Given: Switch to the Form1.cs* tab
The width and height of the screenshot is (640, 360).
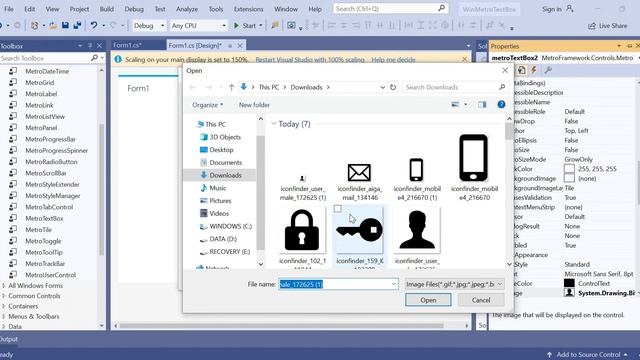Looking at the screenshot, I should point(127,45).
